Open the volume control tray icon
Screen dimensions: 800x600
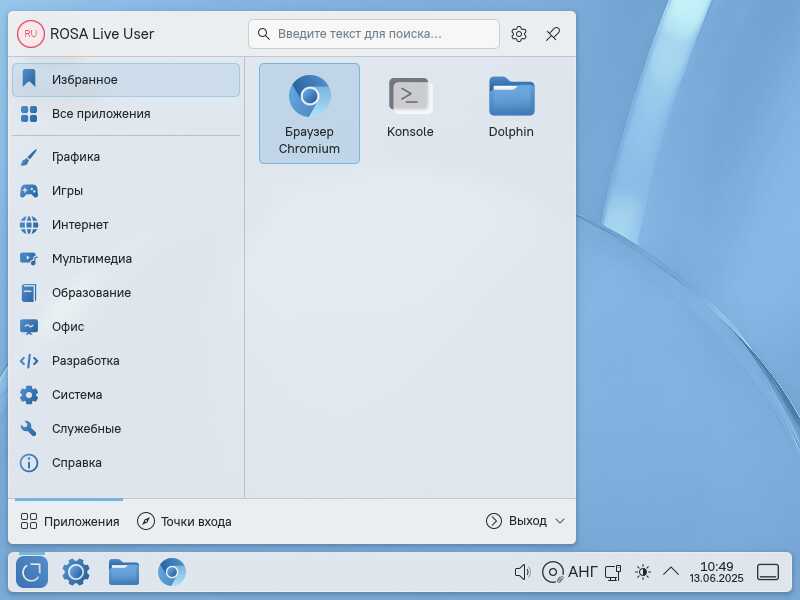pos(522,572)
